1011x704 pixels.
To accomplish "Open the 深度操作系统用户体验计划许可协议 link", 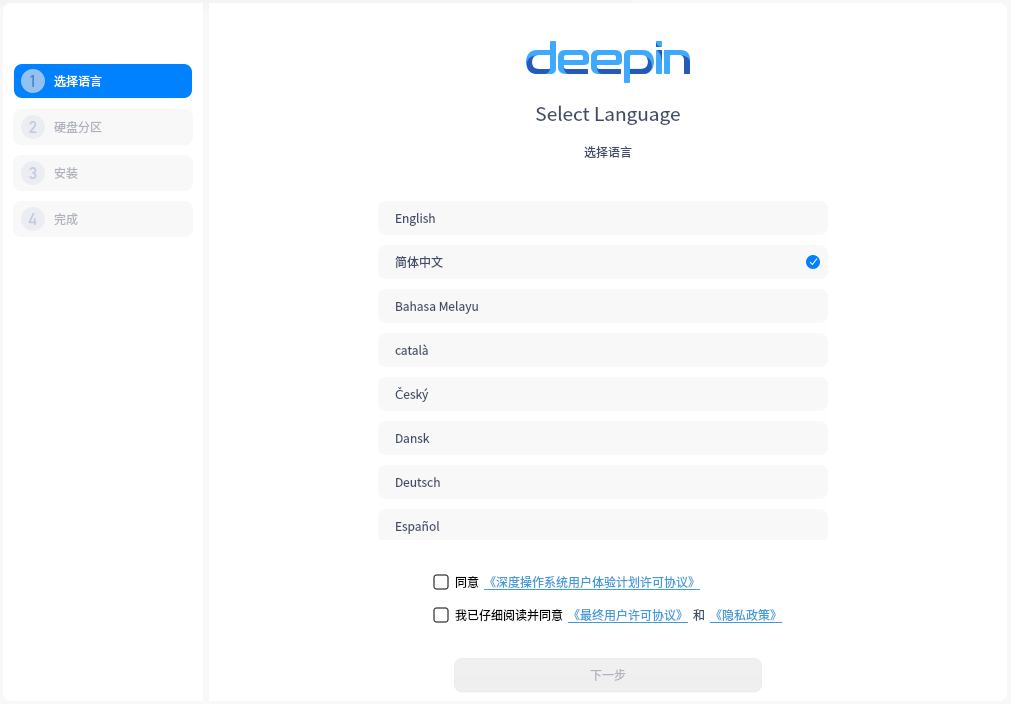I will pyautogui.click(x=592, y=582).
